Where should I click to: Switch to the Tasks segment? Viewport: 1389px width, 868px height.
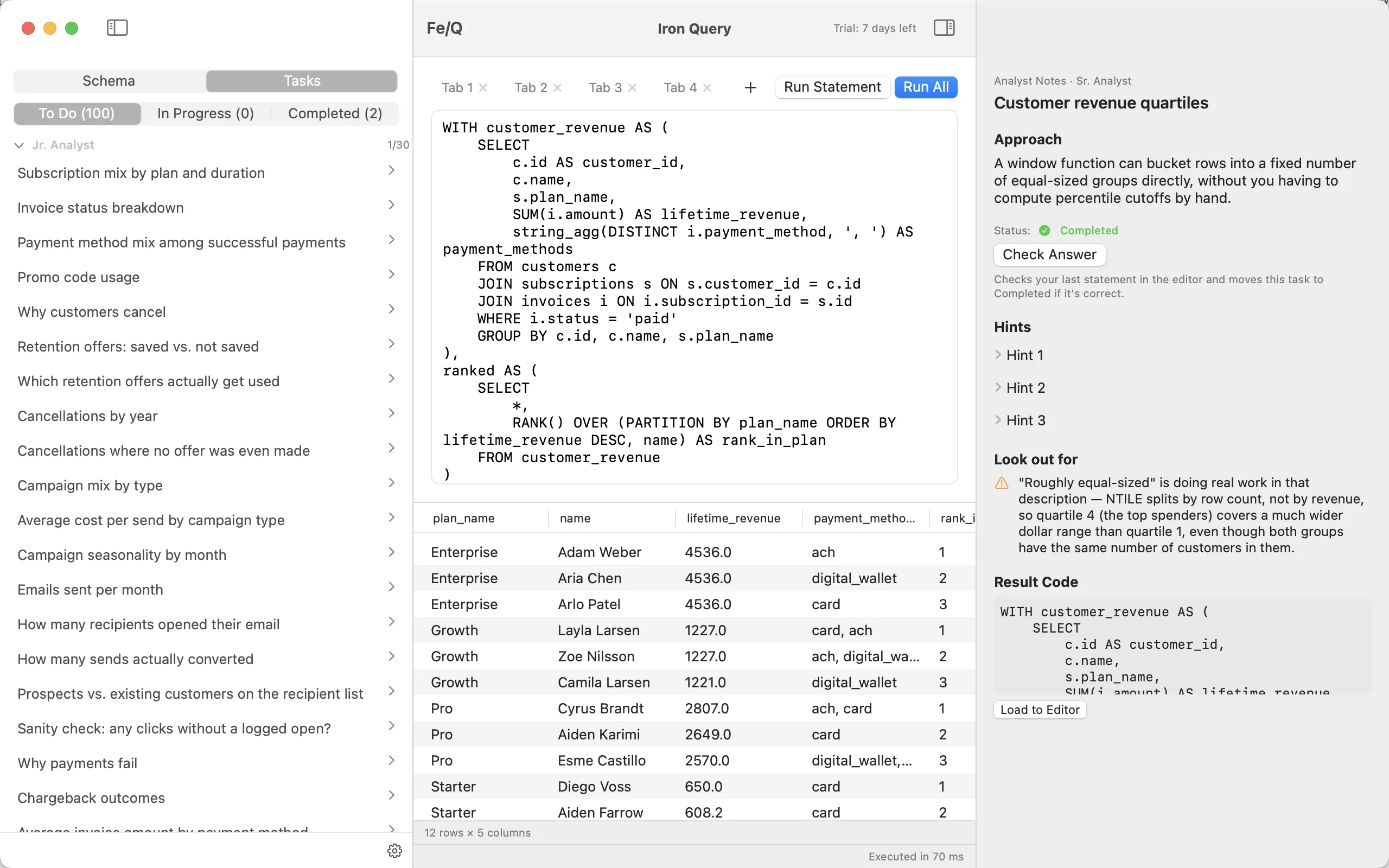(x=302, y=81)
